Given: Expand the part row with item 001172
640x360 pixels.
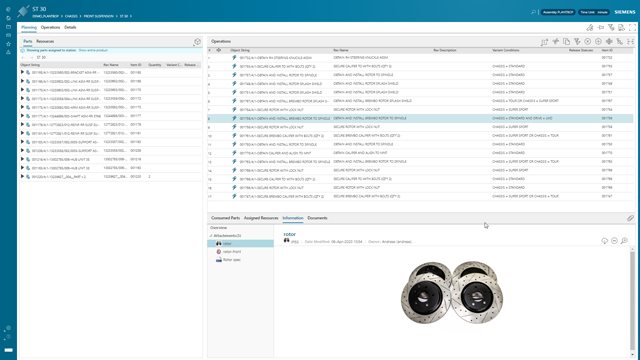Looking at the screenshot, I should click(22, 98).
